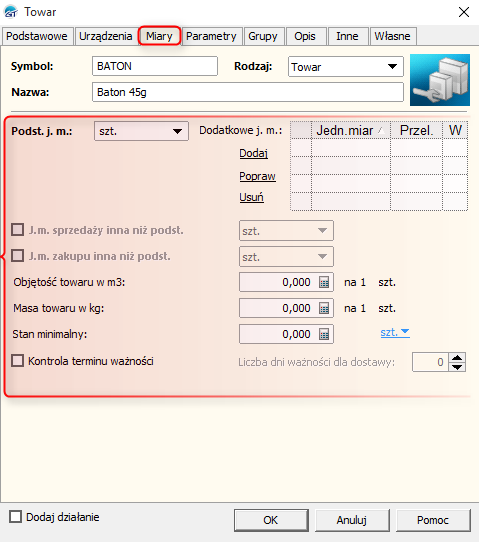Expand the Podst. j. m. unit dropdown
This screenshot has height=542, width=479.
(178, 131)
